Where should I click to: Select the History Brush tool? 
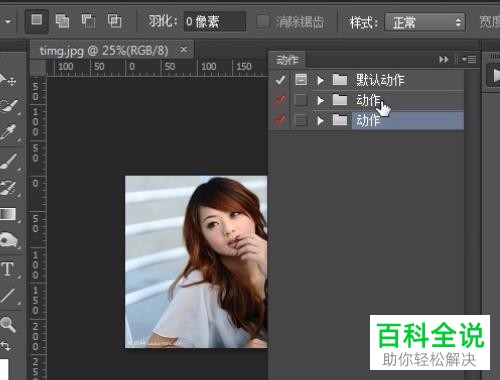point(8,188)
